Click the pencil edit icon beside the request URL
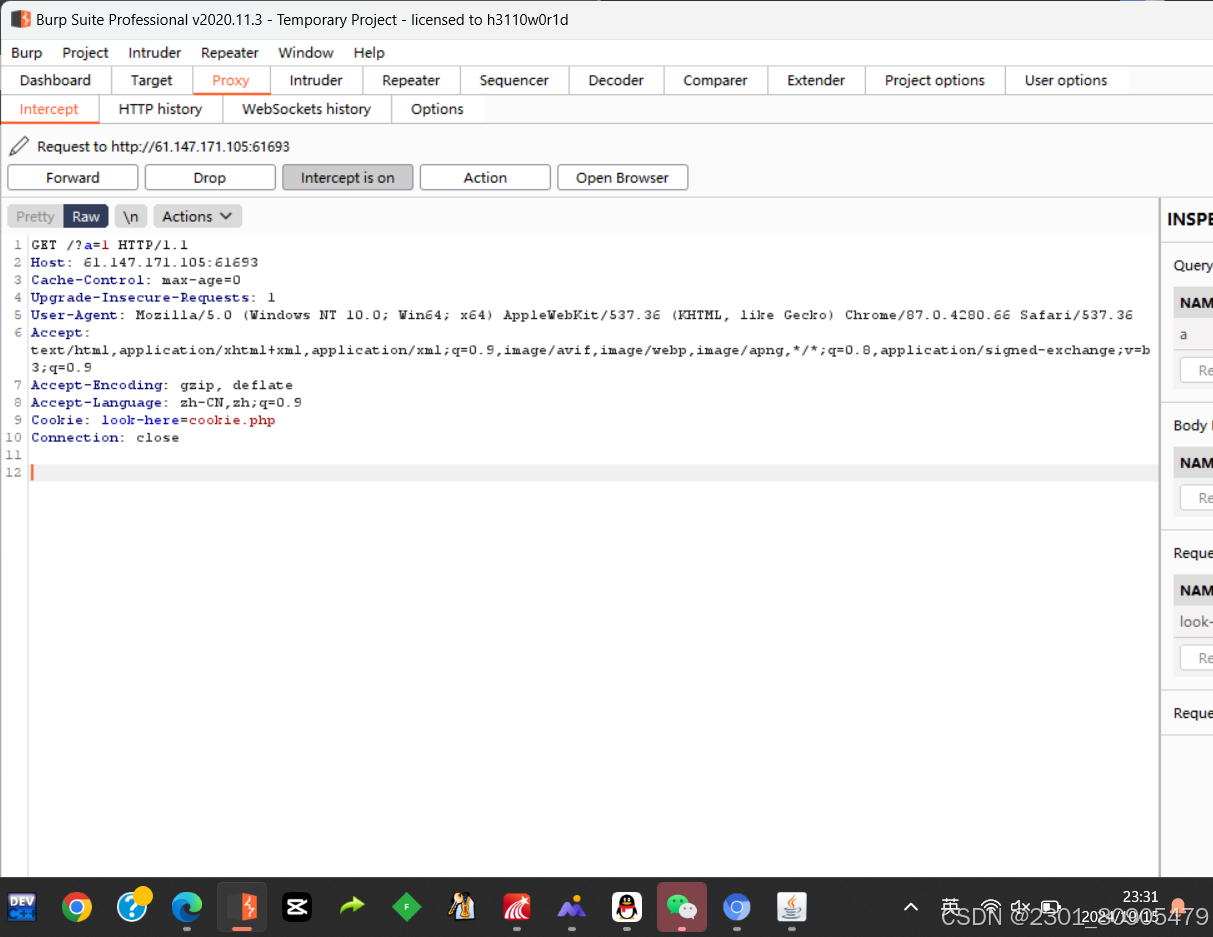Viewport: 1213px width, 937px height. [x=18, y=145]
